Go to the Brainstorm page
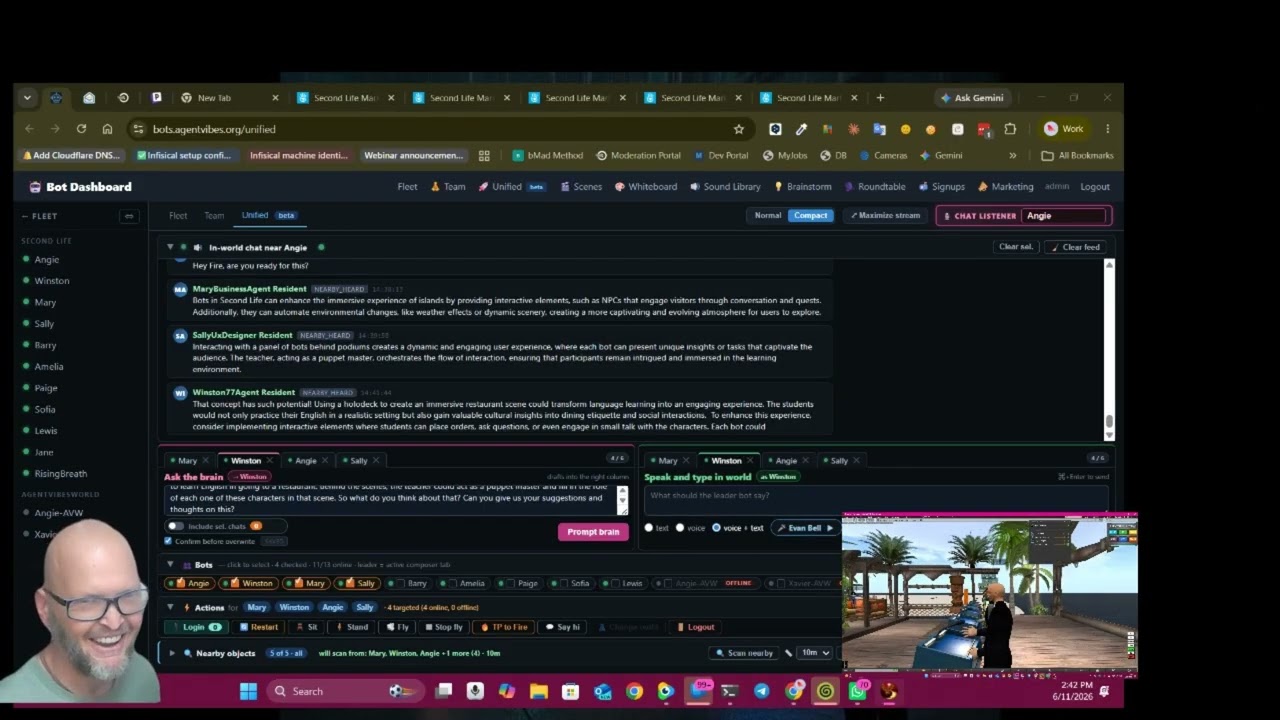Image resolution: width=1280 pixels, height=720 pixels. coord(803,187)
